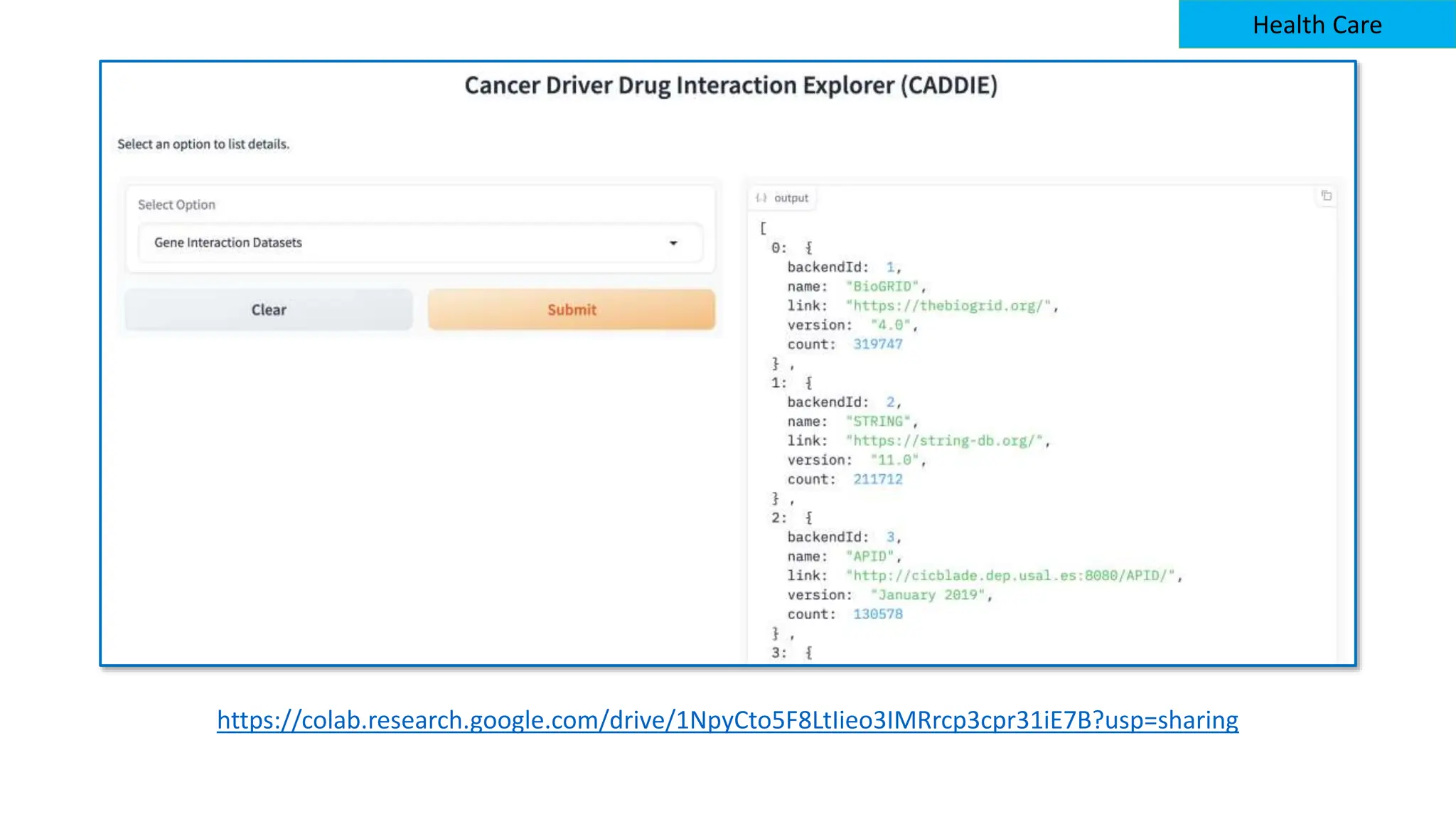Collapse JSON entry 2 brace

click(808, 518)
